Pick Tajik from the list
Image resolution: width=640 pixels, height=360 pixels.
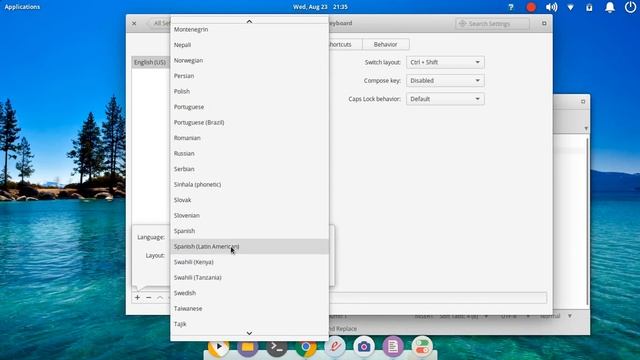coord(249,324)
